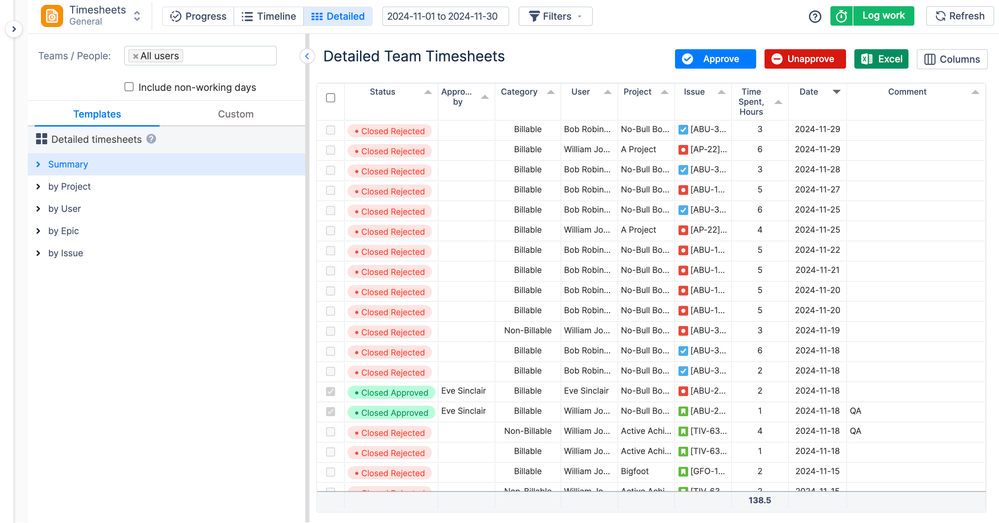Expand the by User template
The image size is (999, 523).
point(38,209)
